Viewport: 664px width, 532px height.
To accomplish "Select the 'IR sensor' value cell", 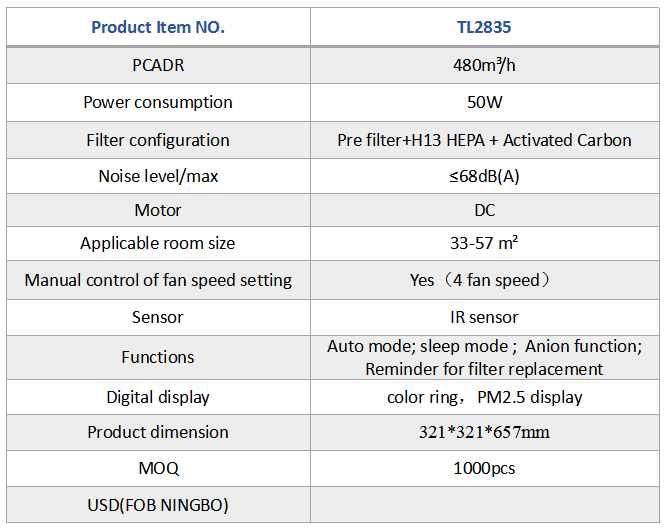I will (484, 317).
